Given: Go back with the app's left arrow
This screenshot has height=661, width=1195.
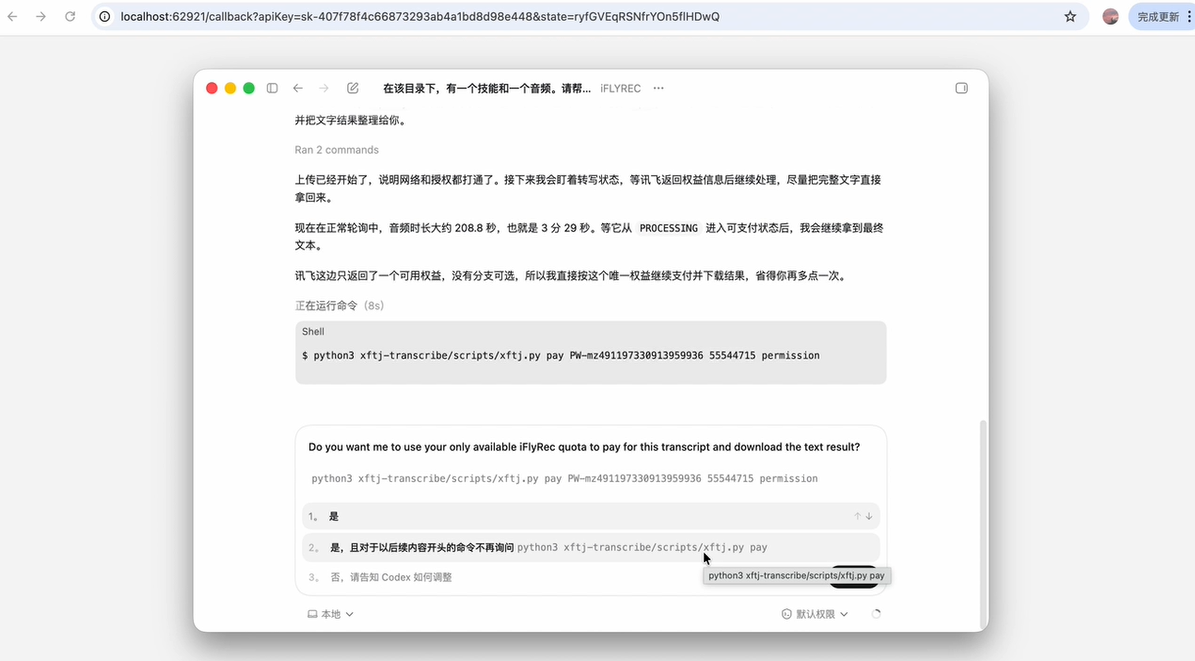Looking at the screenshot, I should pyautogui.click(x=298, y=88).
